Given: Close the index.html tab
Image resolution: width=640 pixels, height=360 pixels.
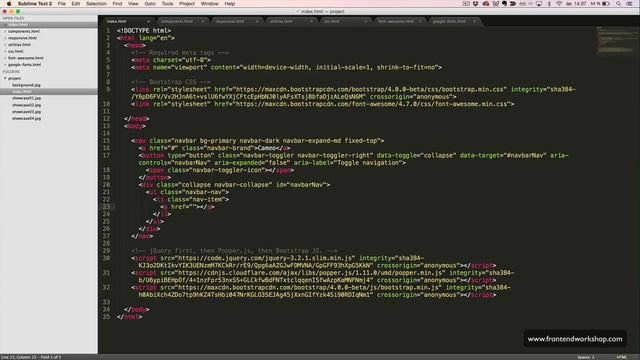Looking at the screenshot, I should [148, 21].
